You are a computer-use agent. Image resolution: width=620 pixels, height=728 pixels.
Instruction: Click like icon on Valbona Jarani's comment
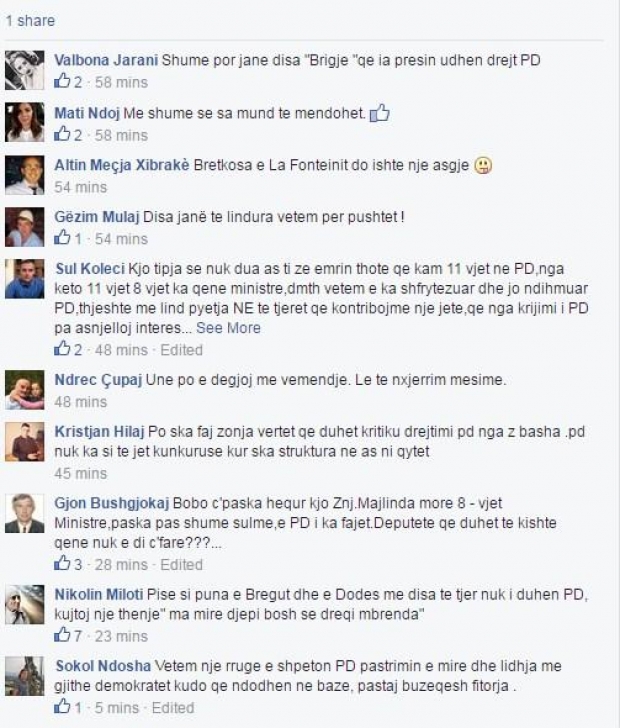(x=62, y=81)
